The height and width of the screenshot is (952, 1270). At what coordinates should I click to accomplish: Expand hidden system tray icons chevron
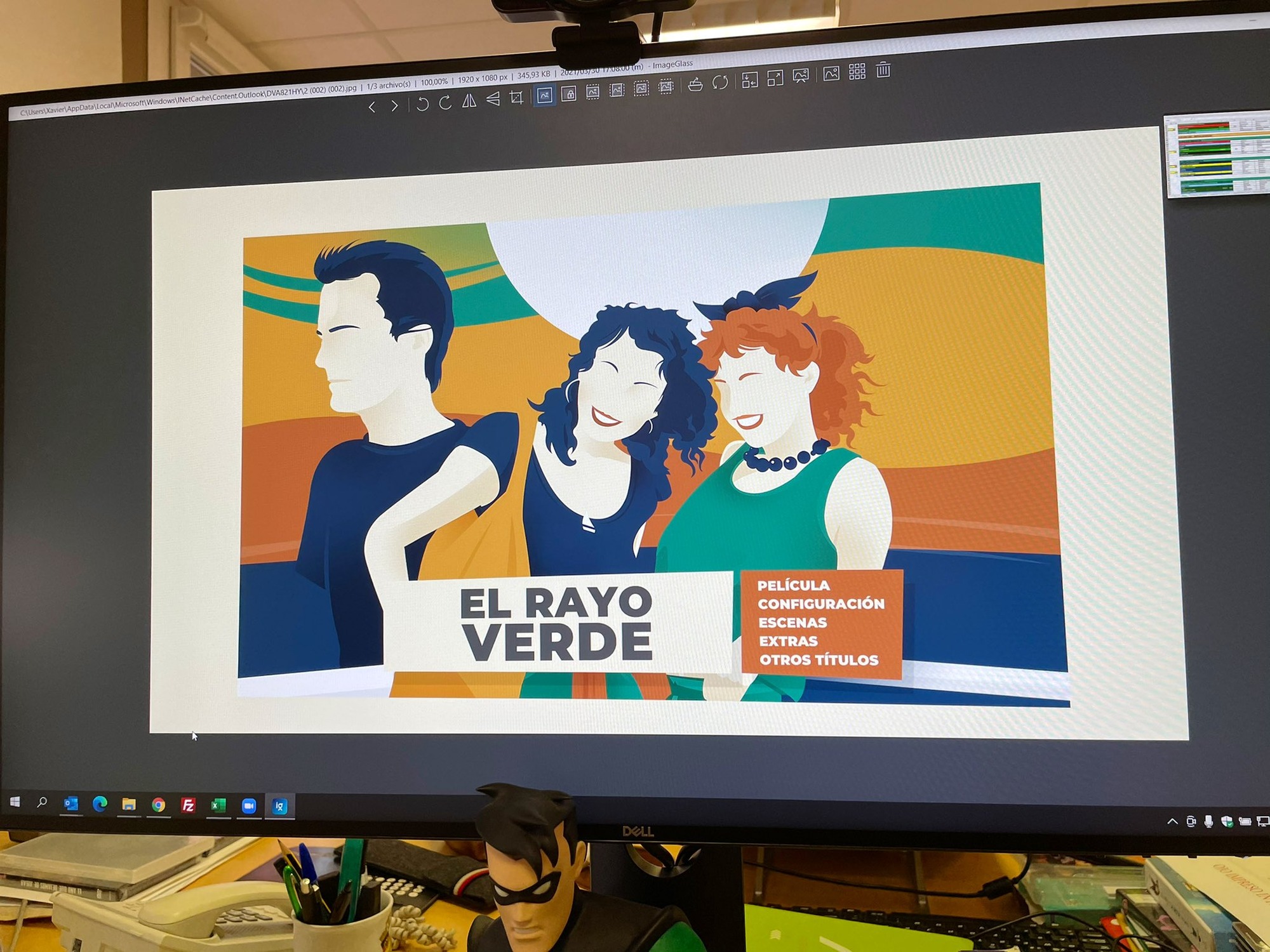pos(1172,822)
